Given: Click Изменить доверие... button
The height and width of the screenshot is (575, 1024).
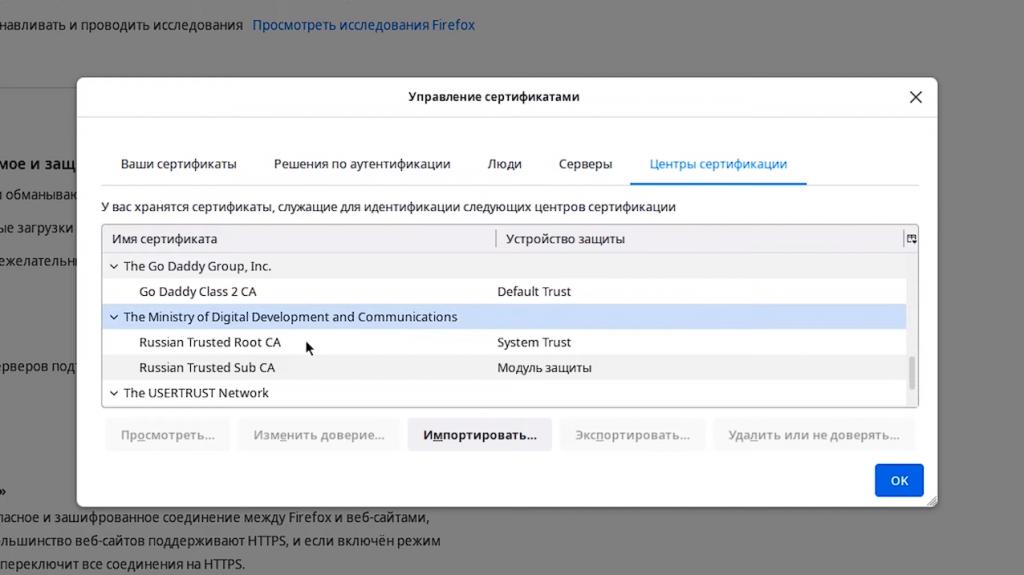Looking at the screenshot, I should click(319, 435).
